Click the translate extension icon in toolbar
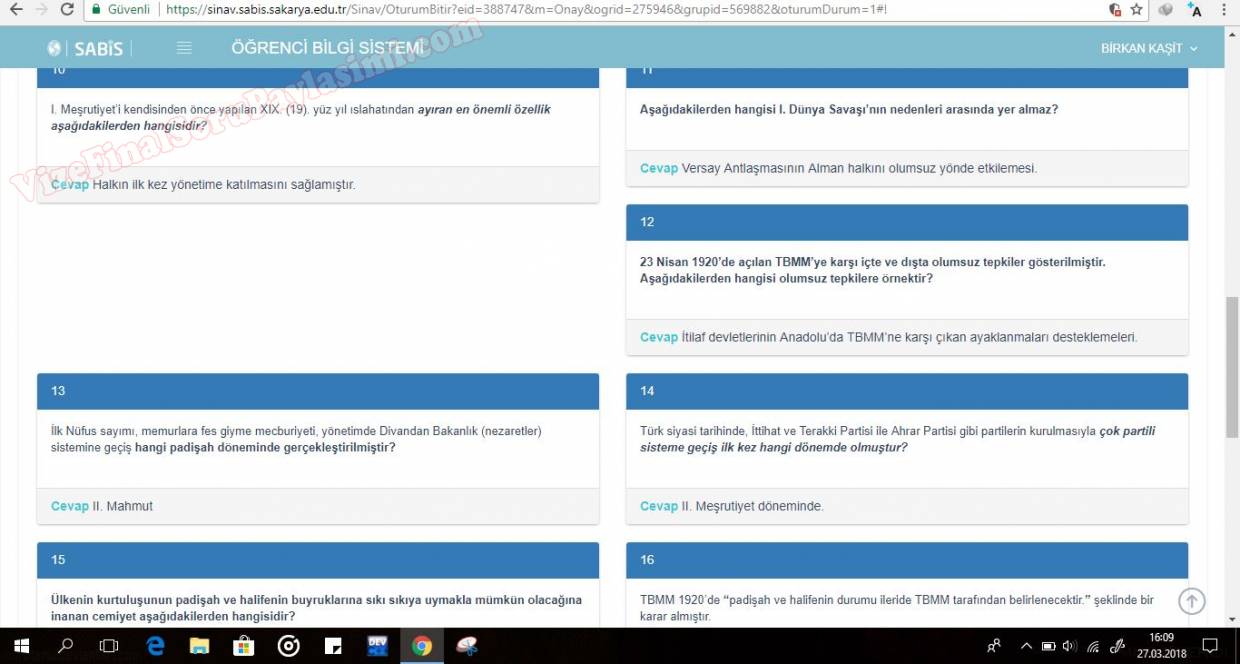This screenshot has height=664, width=1240. pyautogui.click(x=1194, y=10)
